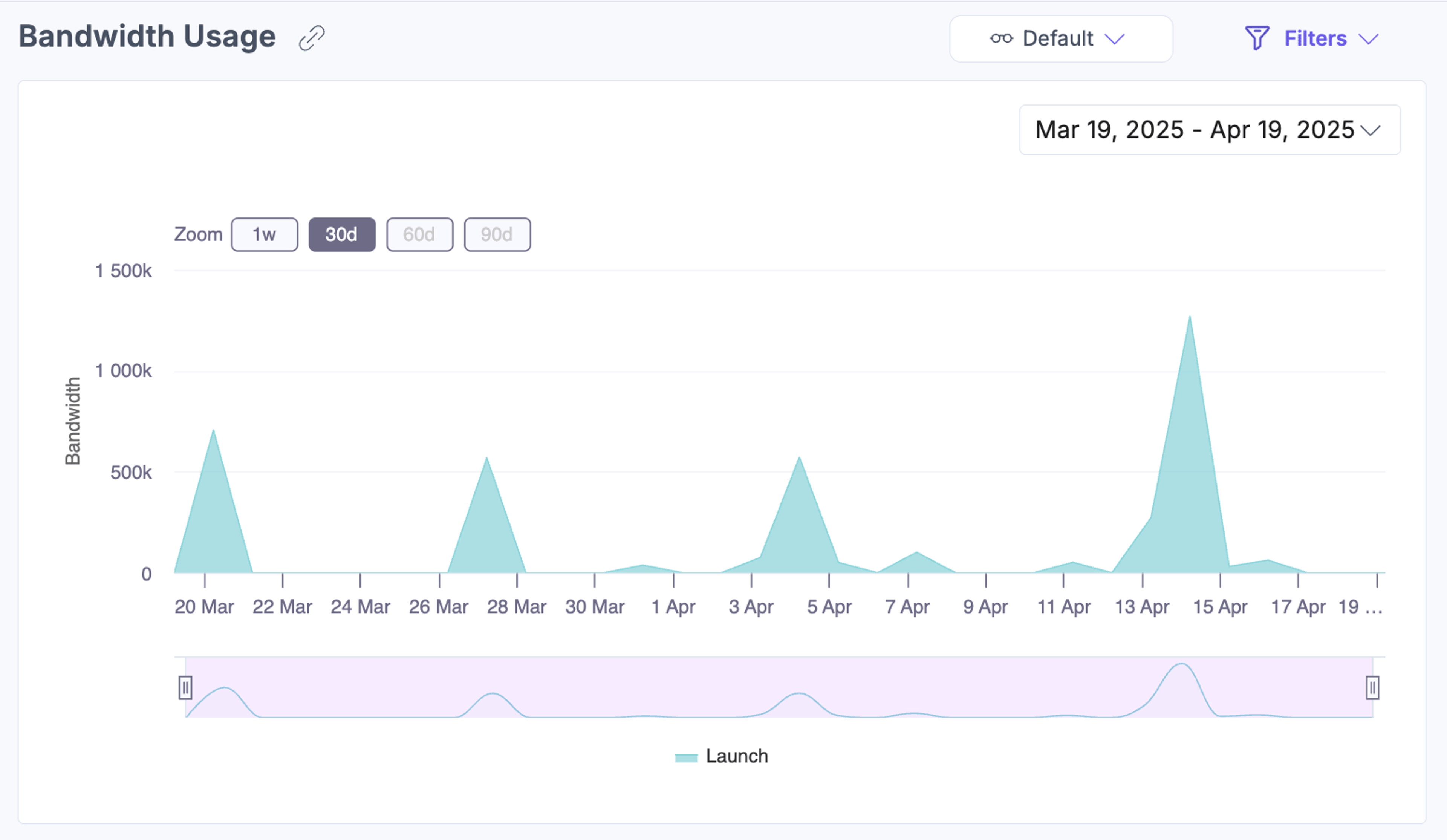Click the 27 Mar bandwidth peak

click(486, 458)
